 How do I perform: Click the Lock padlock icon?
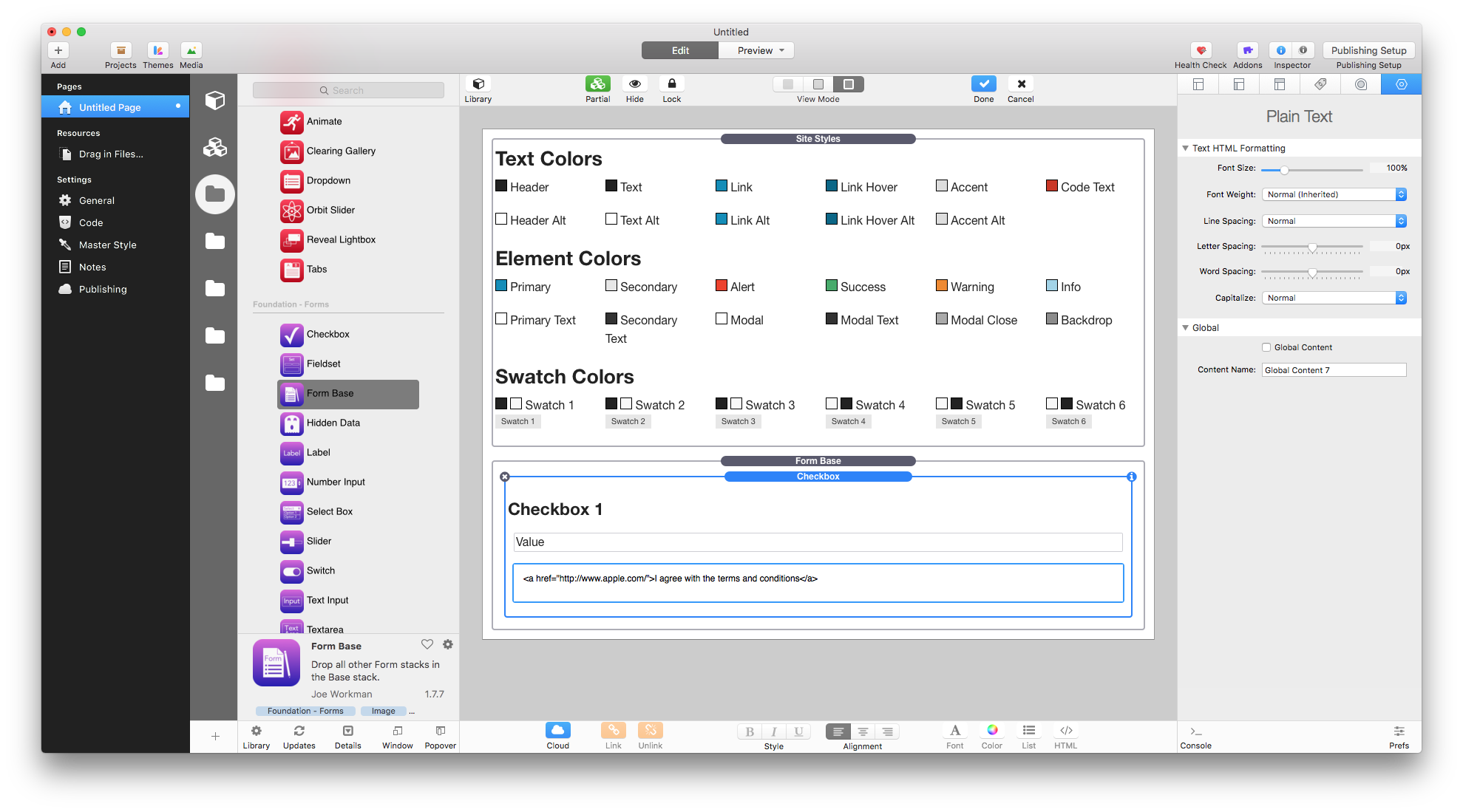pyautogui.click(x=671, y=84)
